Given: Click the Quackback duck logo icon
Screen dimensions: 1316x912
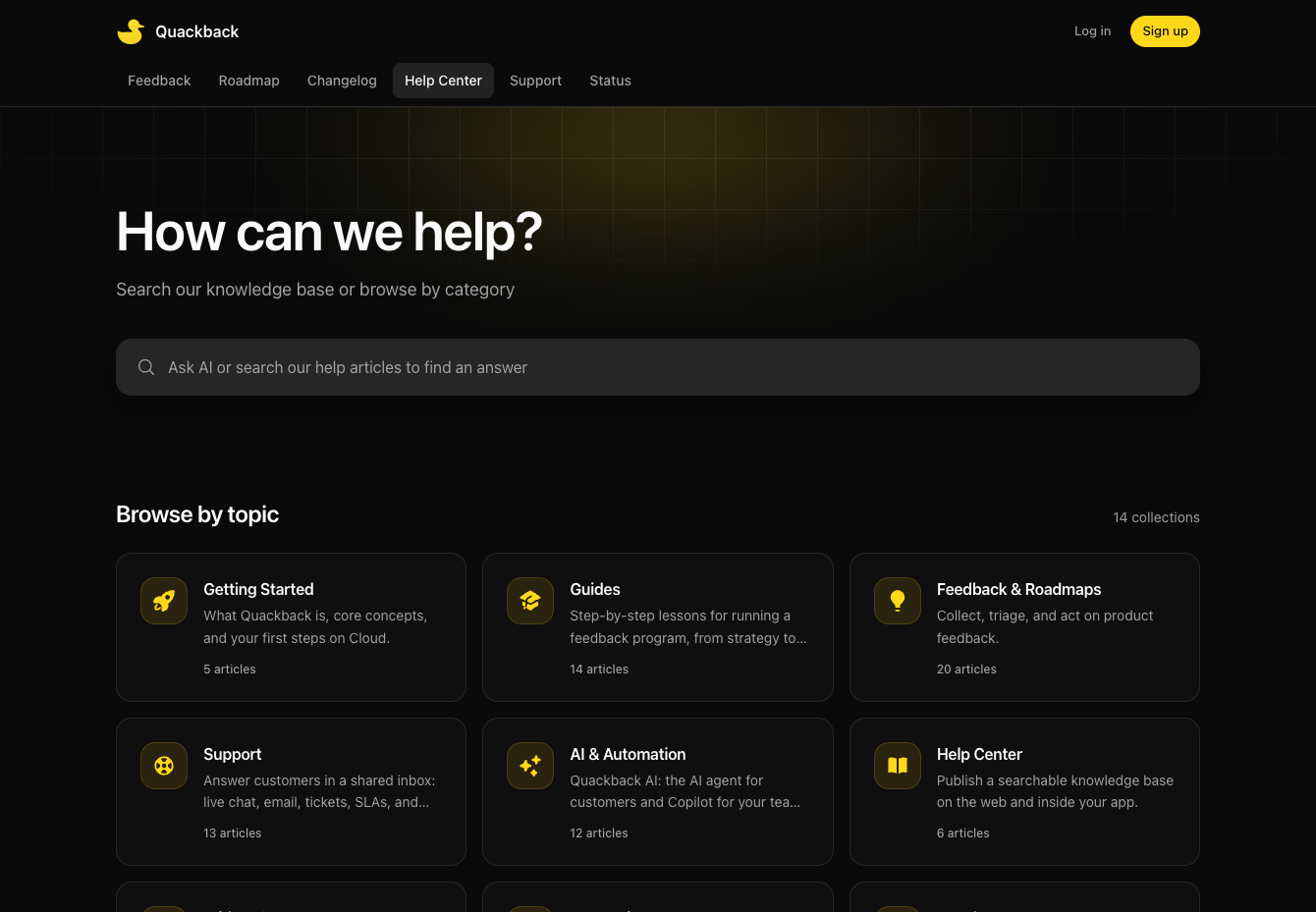Looking at the screenshot, I should coord(131,31).
